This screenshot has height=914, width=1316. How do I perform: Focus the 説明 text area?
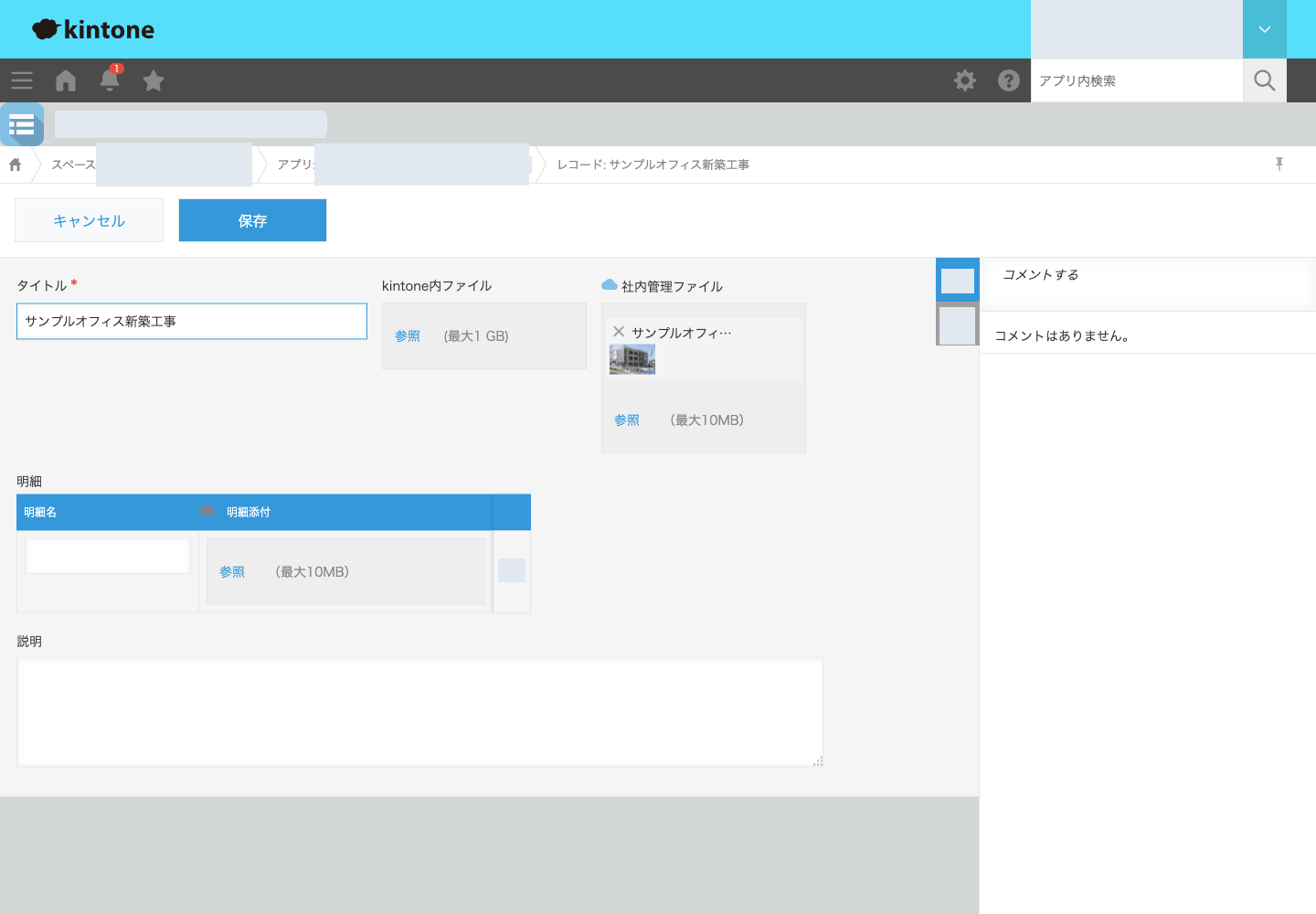pos(420,712)
